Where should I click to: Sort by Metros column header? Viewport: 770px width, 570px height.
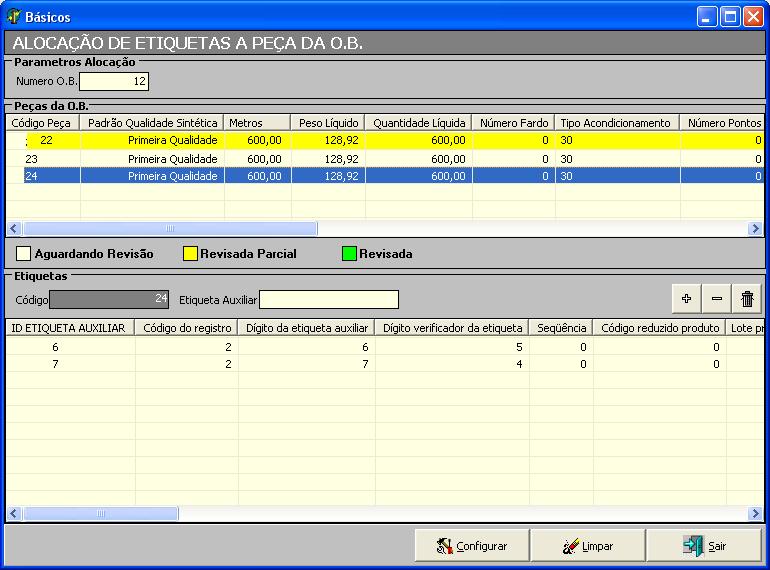(257, 123)
